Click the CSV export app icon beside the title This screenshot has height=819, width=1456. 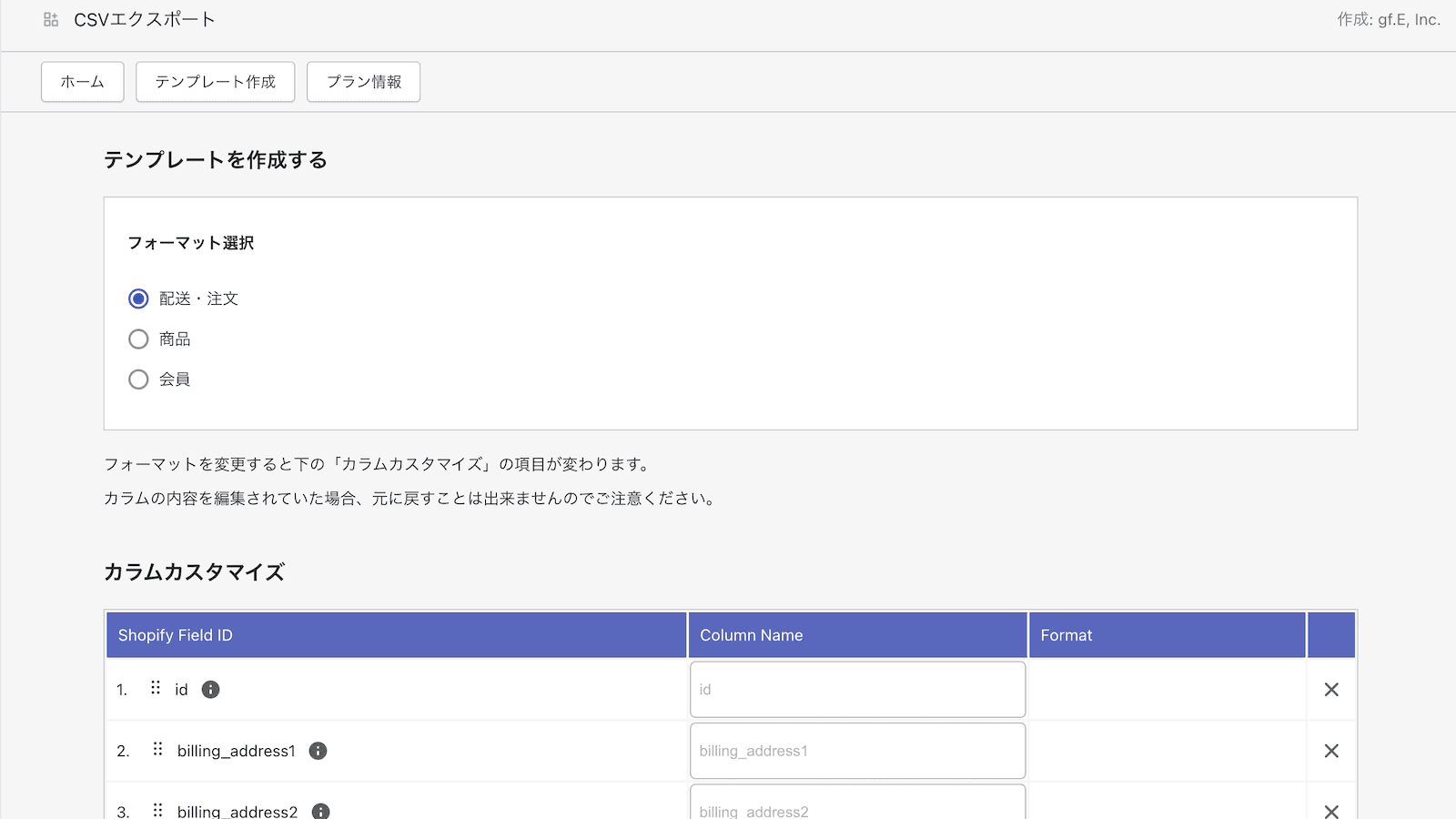coord(50,17)
